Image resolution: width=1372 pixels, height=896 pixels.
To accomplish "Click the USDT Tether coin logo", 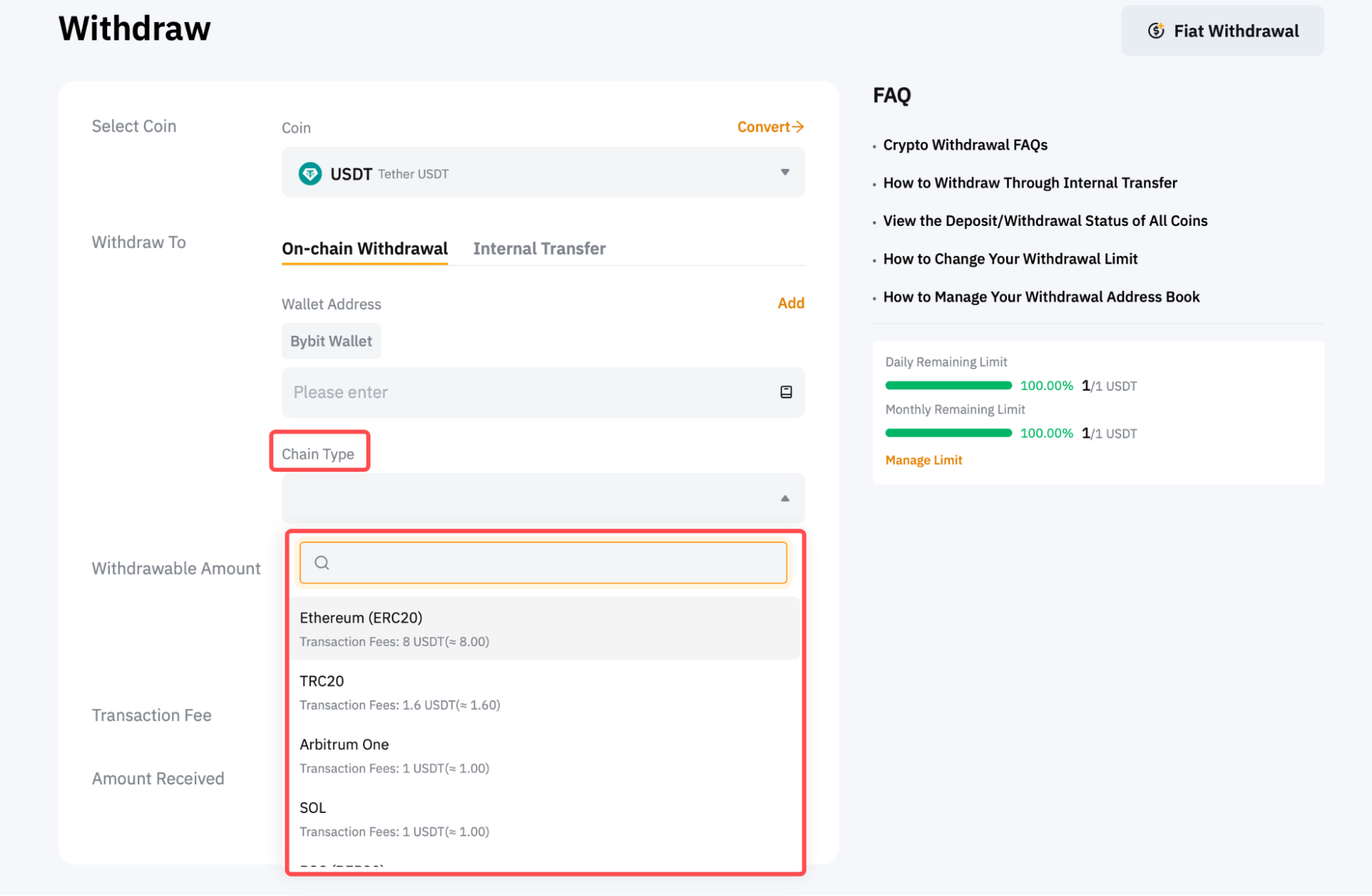I will click(310, 174).
